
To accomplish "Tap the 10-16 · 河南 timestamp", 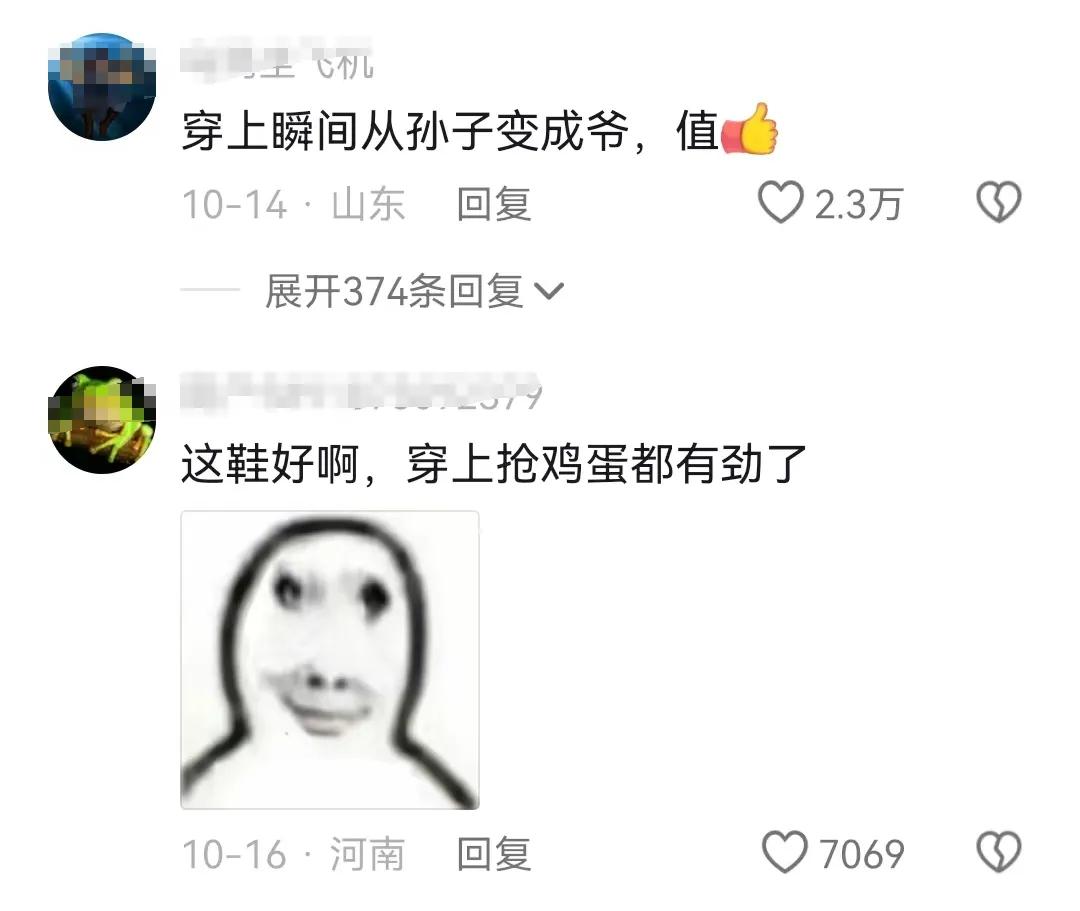I will tap(293, 855).
